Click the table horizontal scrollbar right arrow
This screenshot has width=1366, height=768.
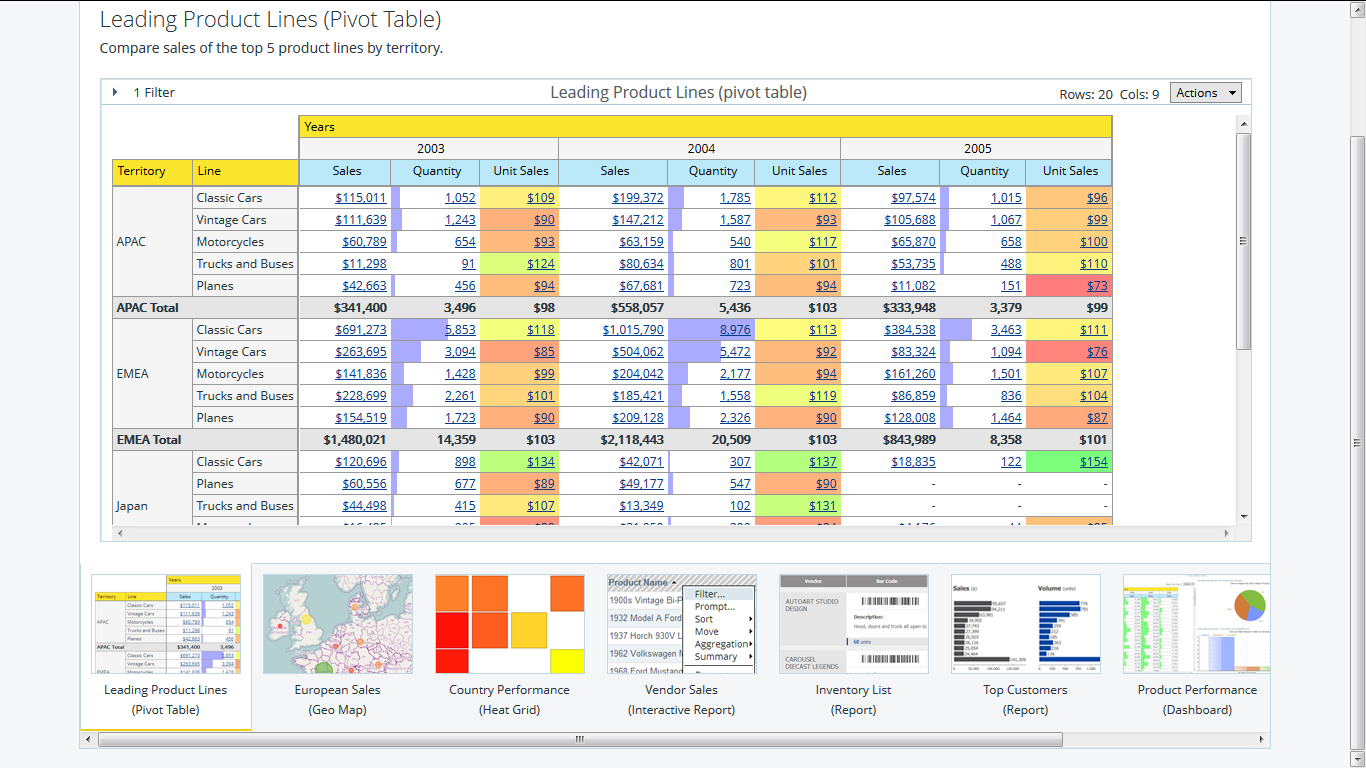1227,534
